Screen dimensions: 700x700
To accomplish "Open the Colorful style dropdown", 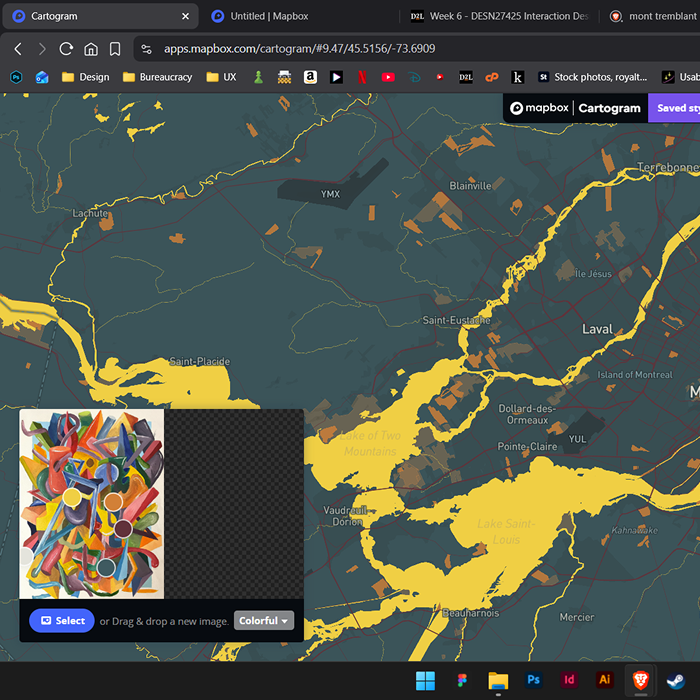I will (x=264, y=621).
